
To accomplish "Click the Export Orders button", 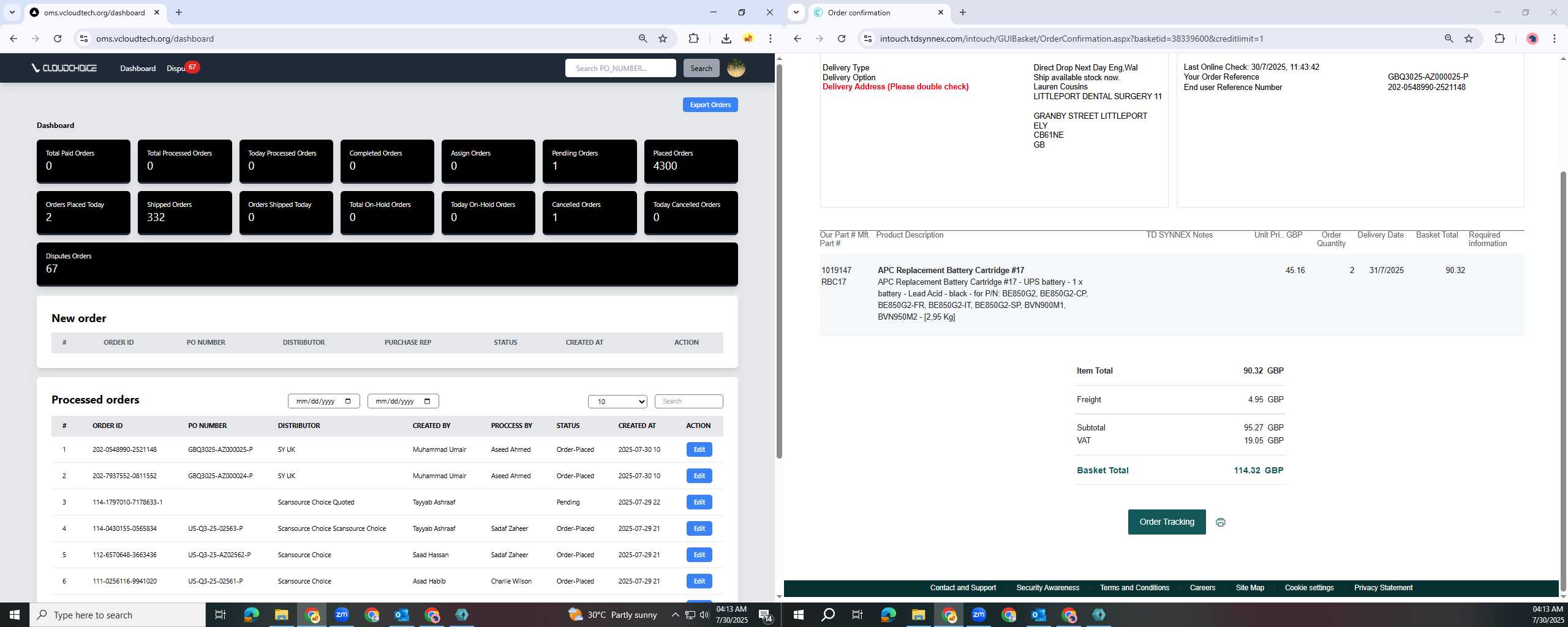I will (710, 105).
